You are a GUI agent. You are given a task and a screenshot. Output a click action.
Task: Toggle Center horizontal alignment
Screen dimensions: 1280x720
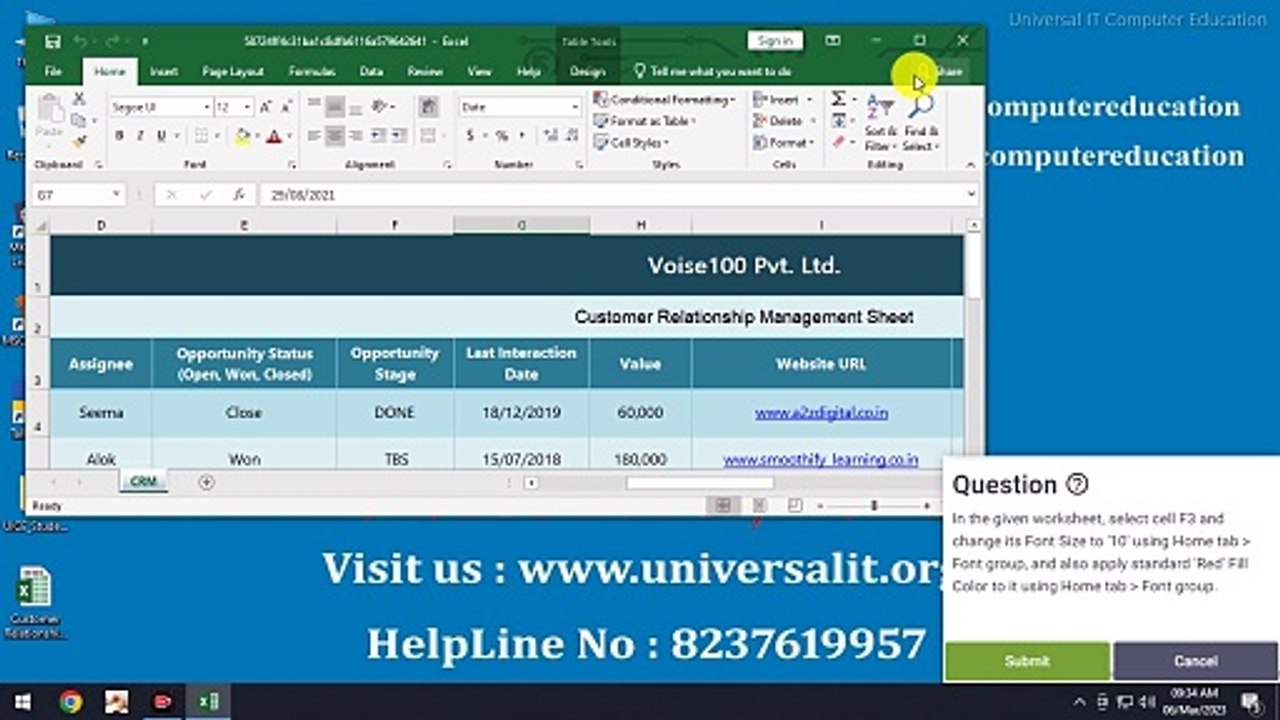(x=334, y=136)
